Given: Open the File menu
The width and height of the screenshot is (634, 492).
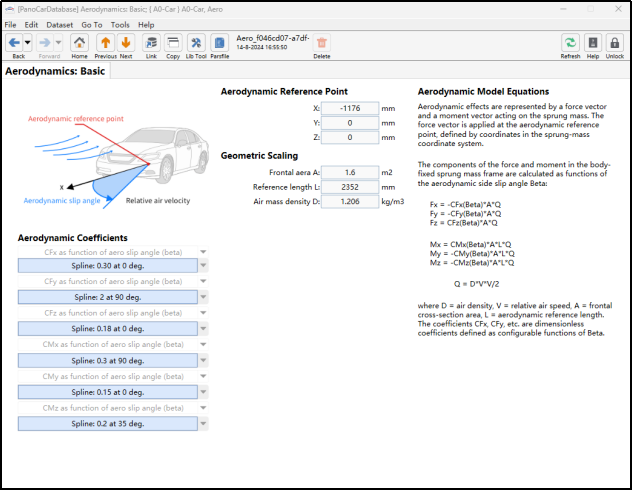Looking at the screenshot, I should tap(11, 25).
